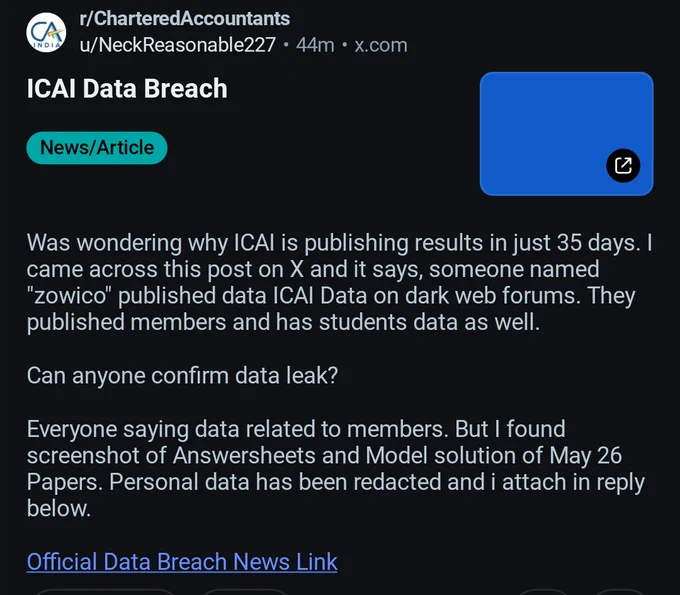Follow the Official Data Breach News Link
This screenshot has width=680, height=595.
(182, 562)
